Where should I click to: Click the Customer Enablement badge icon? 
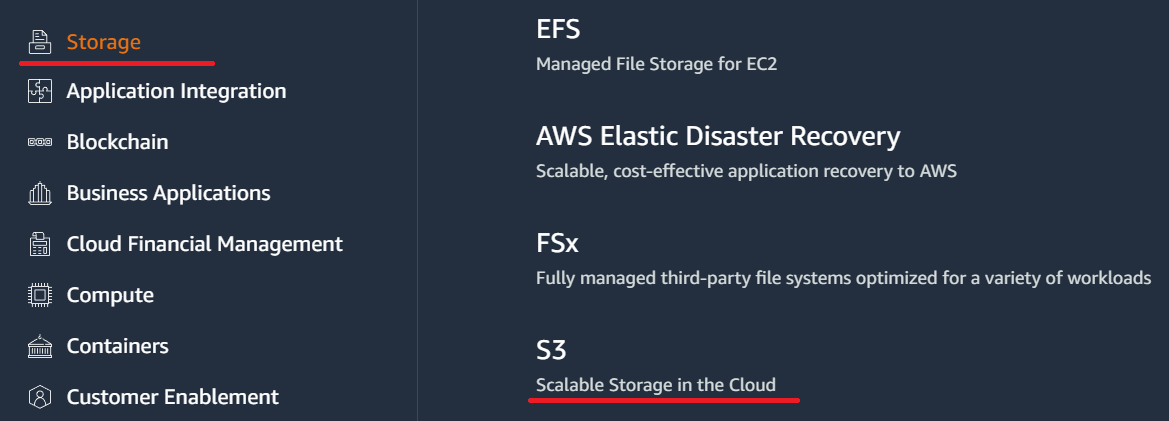[40, 396]
